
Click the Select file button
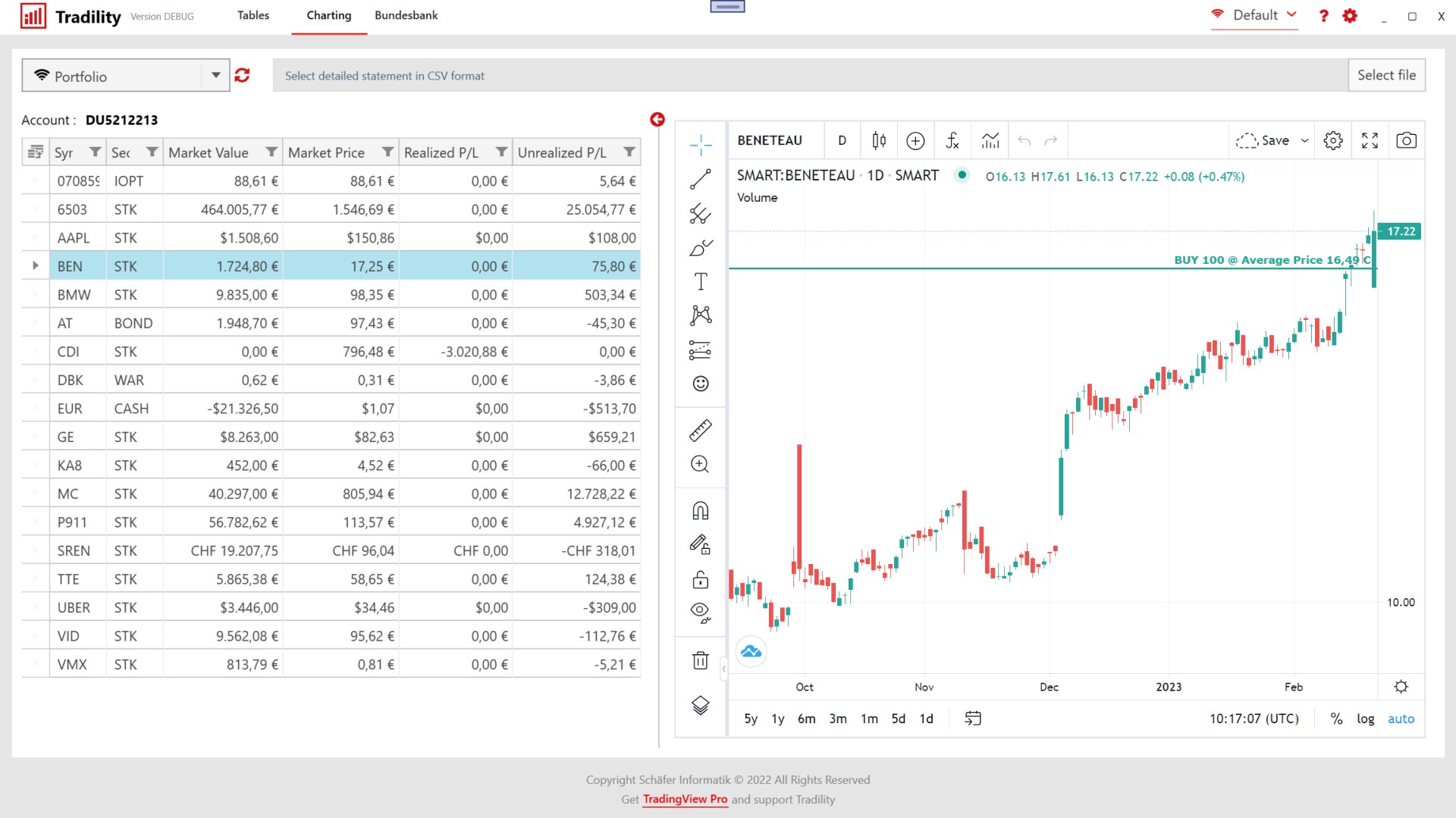(x=1386, y=75)
